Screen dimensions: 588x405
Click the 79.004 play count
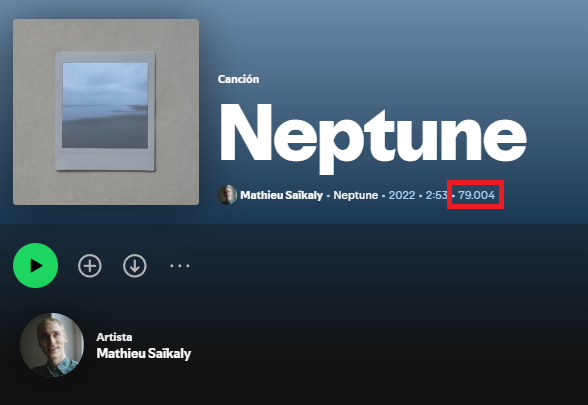pos(477,195)
